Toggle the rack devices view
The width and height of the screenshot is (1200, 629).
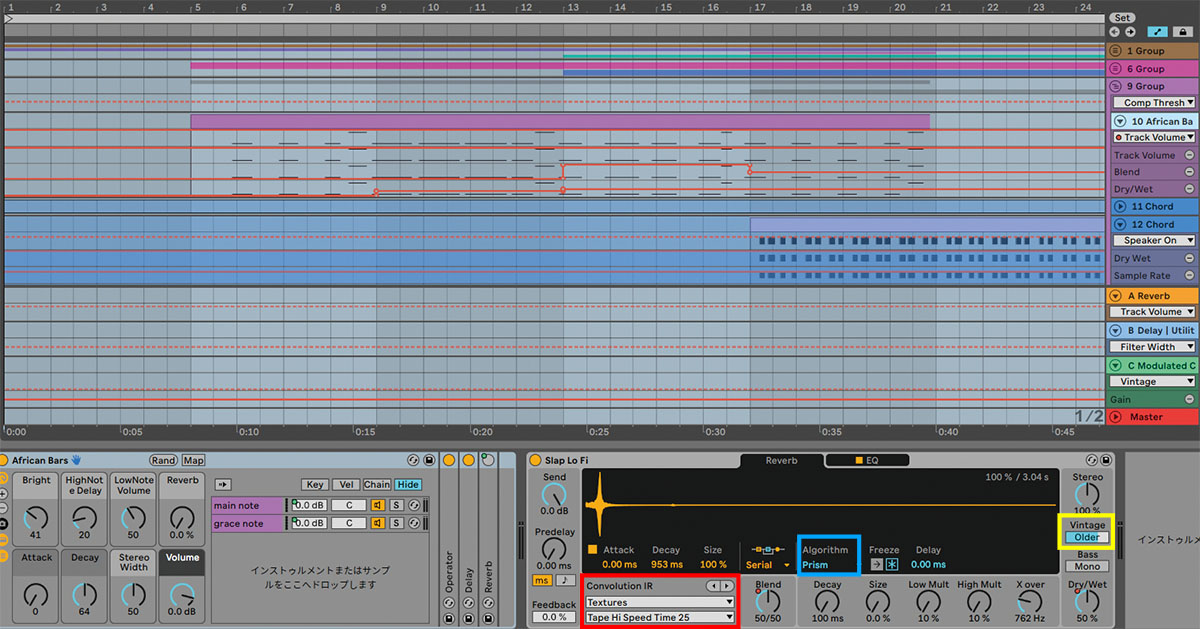[4, 555]
